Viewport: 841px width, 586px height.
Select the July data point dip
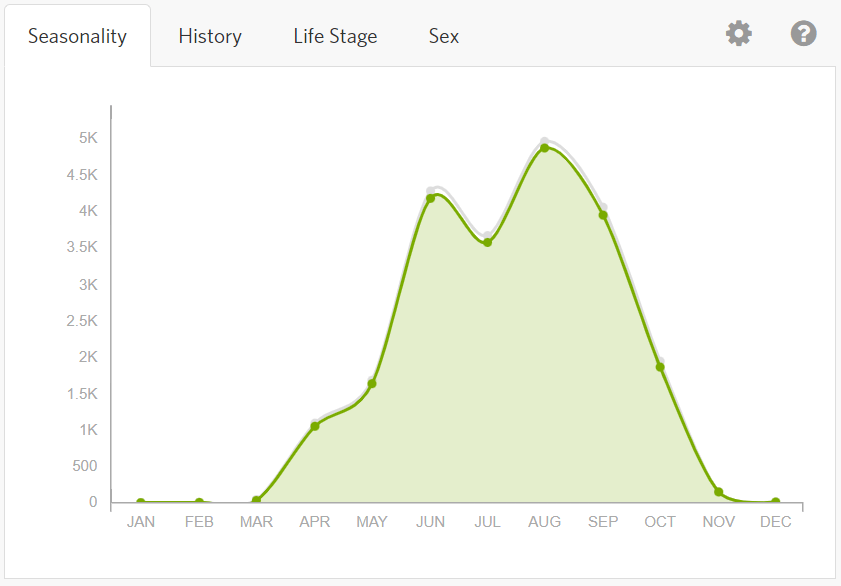click(487, 242)
